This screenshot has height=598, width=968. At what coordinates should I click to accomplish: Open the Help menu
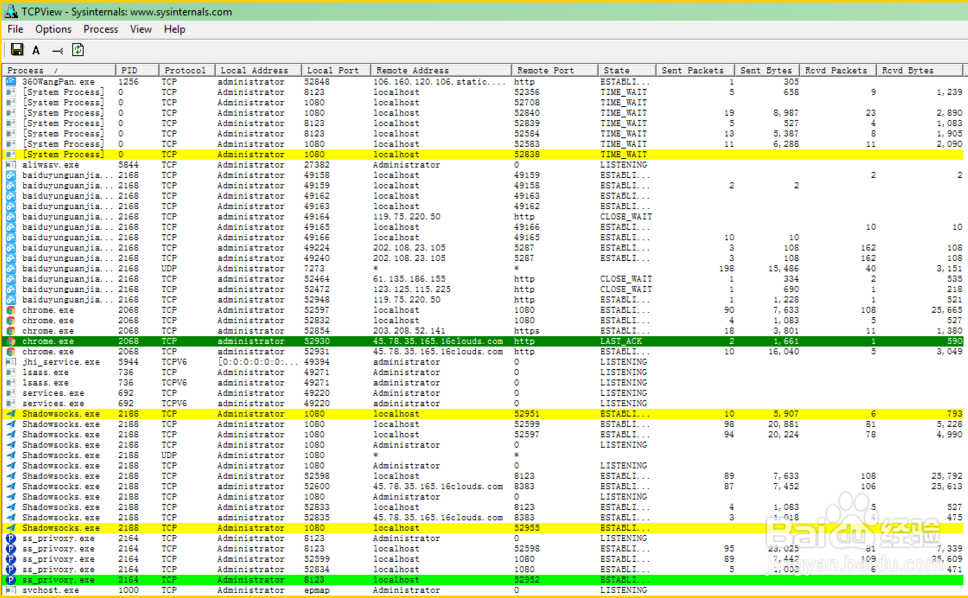click(174, 29)
